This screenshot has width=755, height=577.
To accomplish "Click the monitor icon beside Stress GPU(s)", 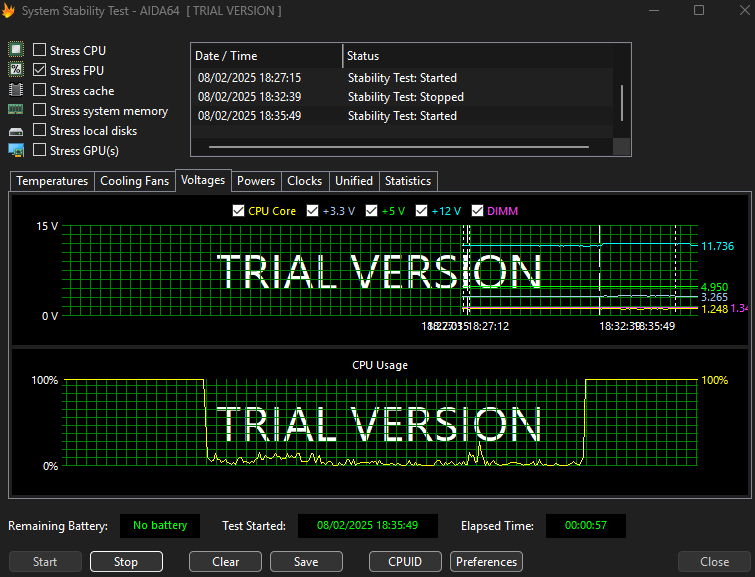I will coord(16,151).
